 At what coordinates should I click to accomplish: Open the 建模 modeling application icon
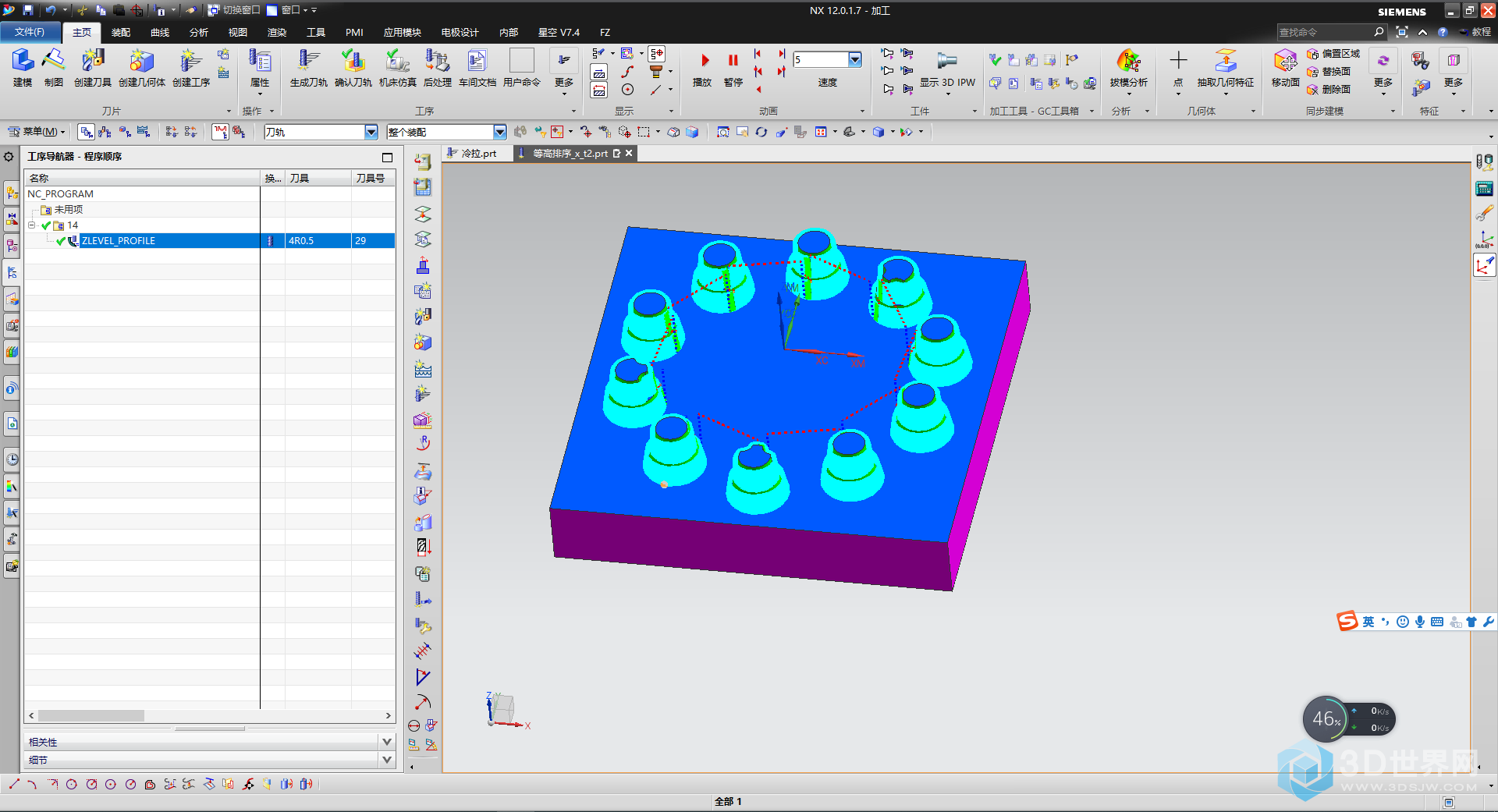click(x=23, y=67)
